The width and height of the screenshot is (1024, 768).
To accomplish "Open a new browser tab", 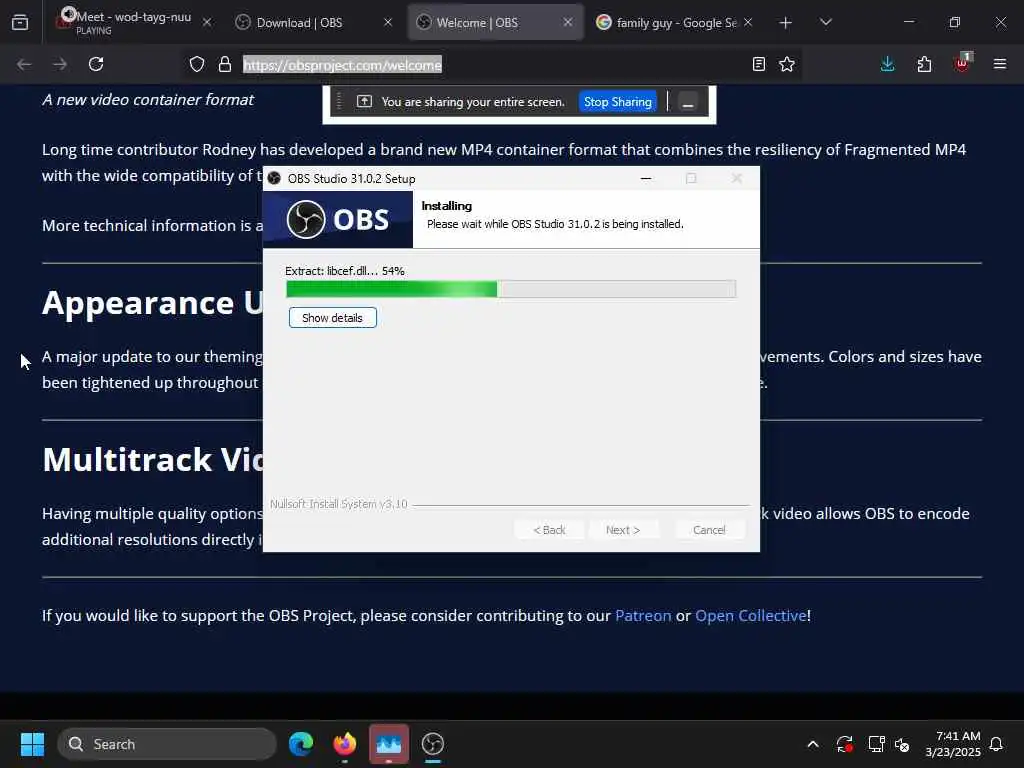I will 786,23.
